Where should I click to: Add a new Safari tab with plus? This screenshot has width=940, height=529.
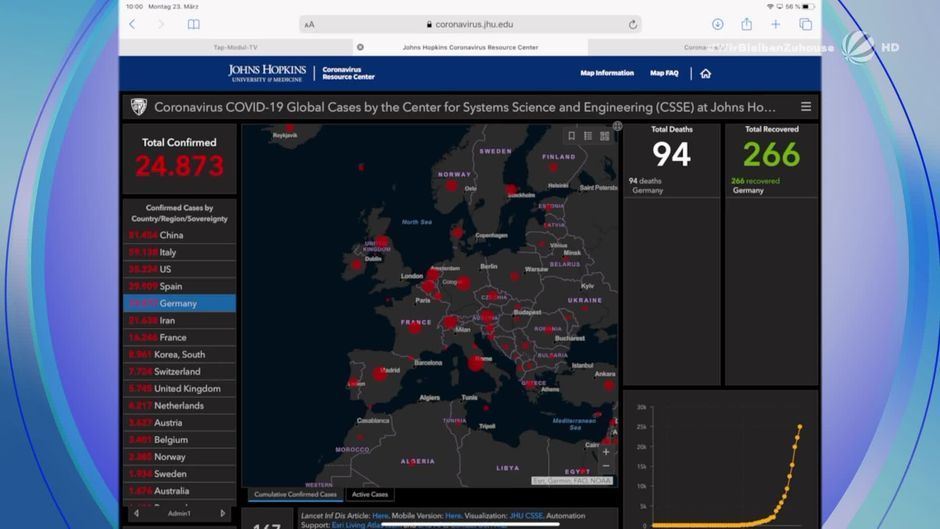pyautogui.click(x=776, y=25)
